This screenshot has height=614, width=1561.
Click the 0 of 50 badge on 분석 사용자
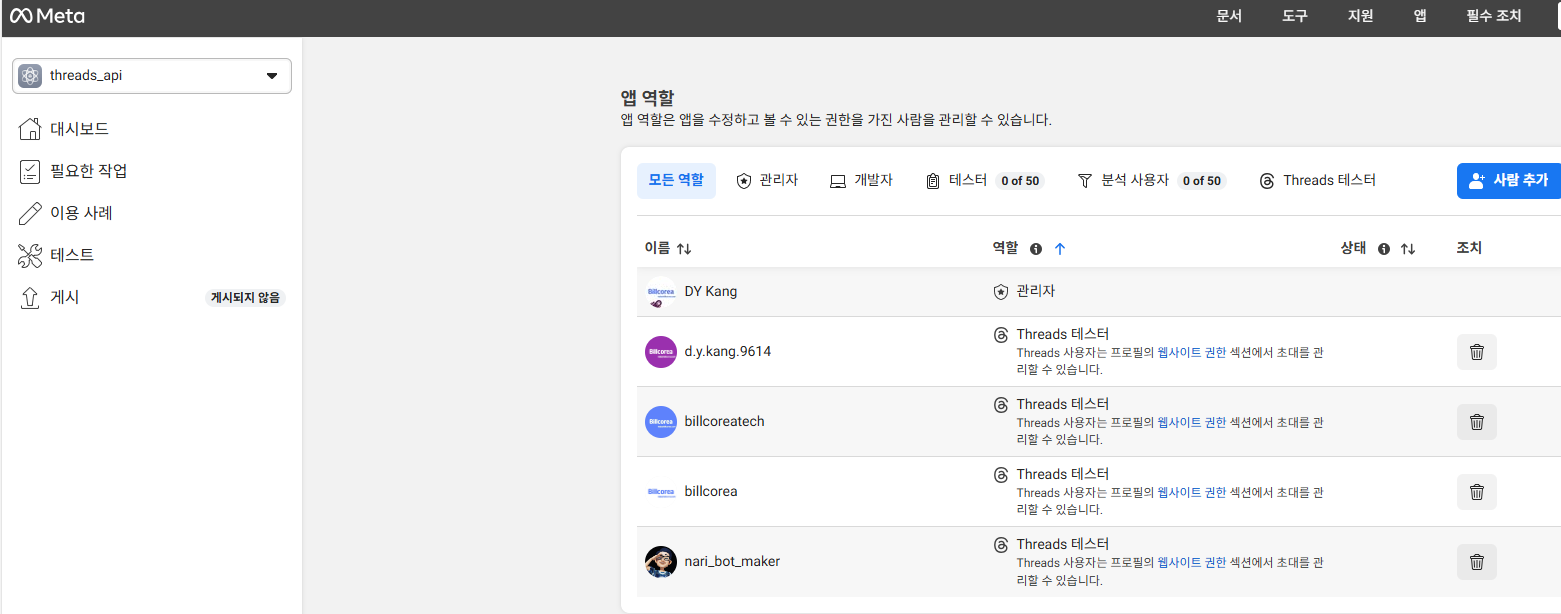click(1201, 181)
